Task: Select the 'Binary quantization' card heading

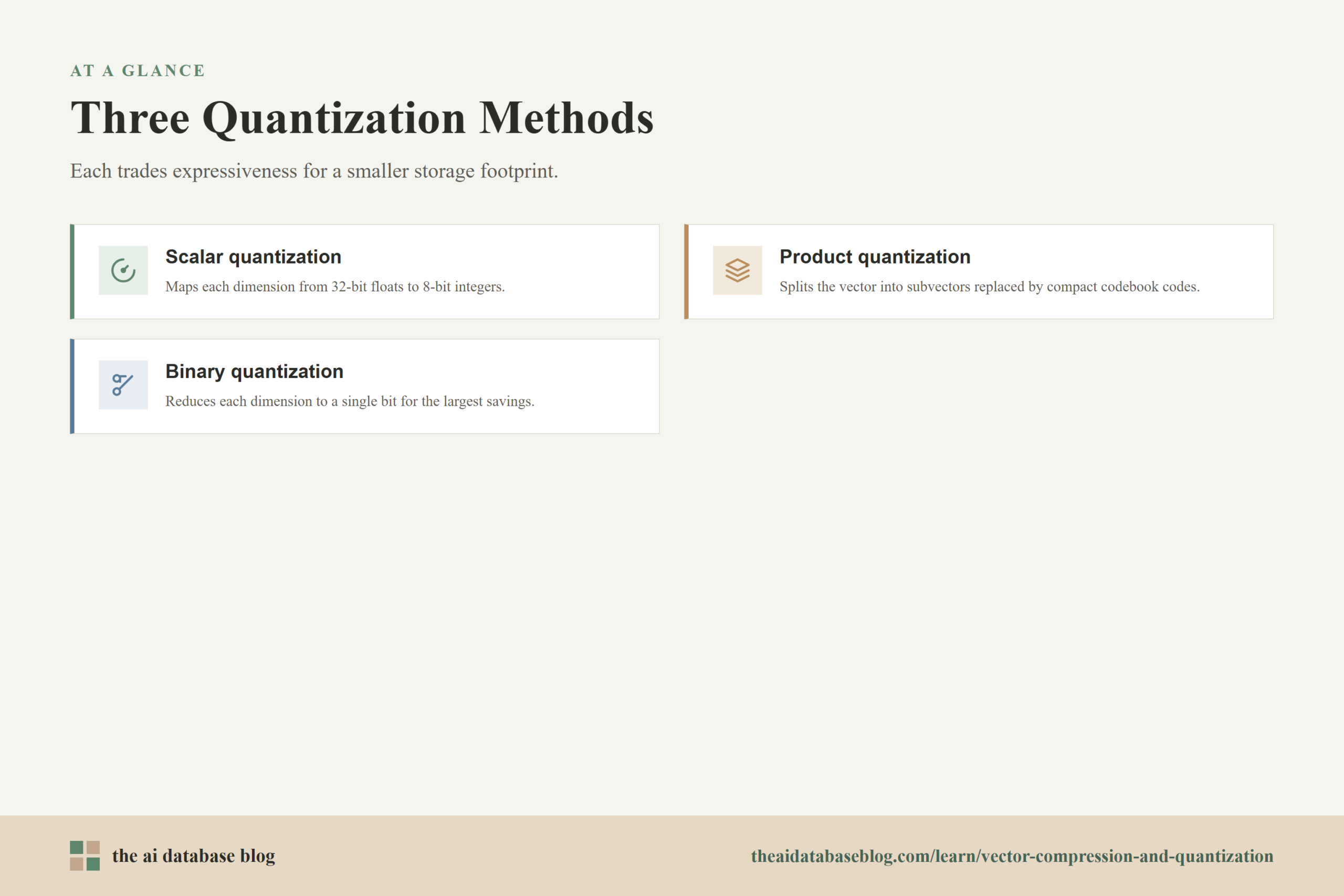Action: coord(254,372)
